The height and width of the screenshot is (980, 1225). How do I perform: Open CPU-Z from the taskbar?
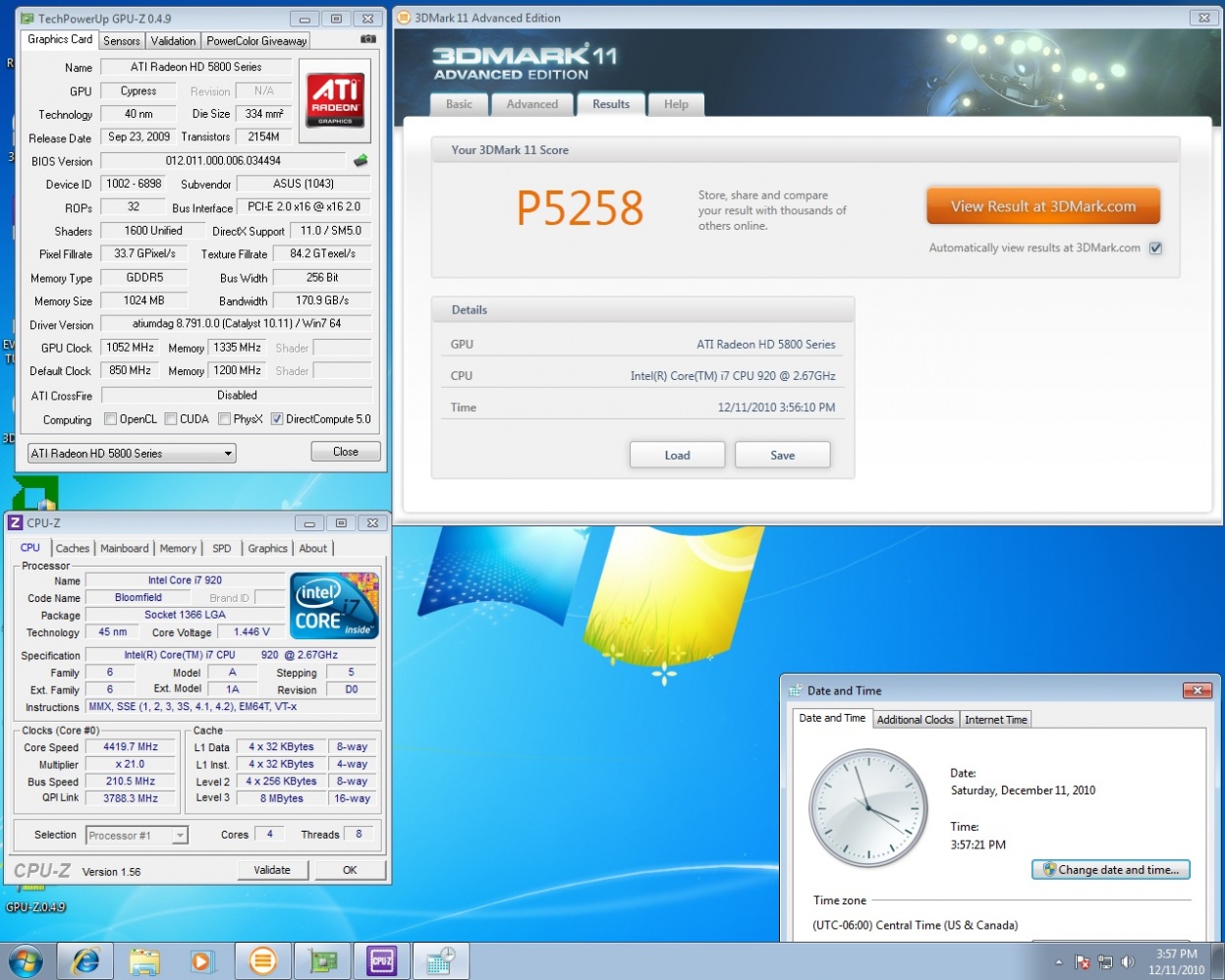(x=382, y=960)
